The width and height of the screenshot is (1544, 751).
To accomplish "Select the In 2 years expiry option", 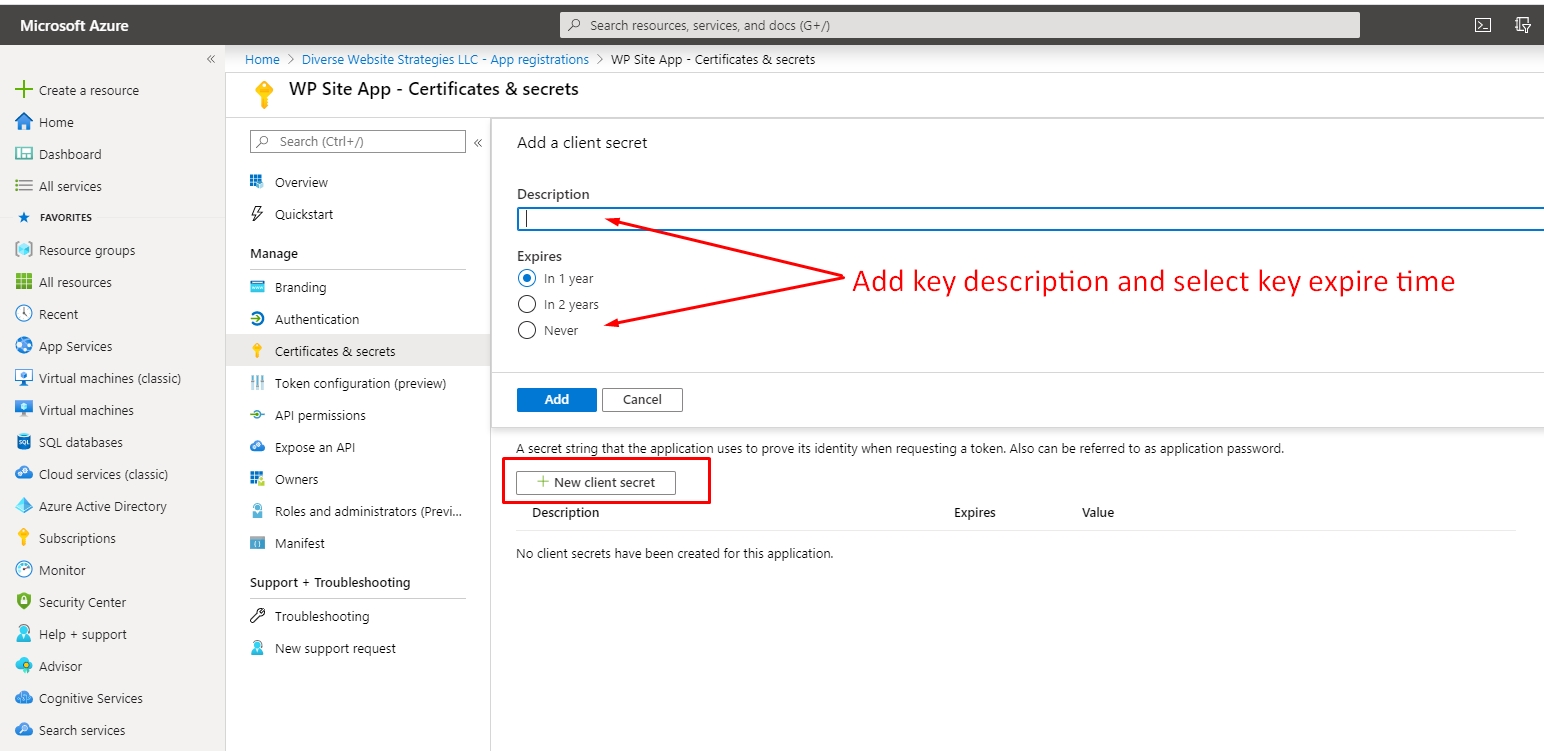I will 527,304.
